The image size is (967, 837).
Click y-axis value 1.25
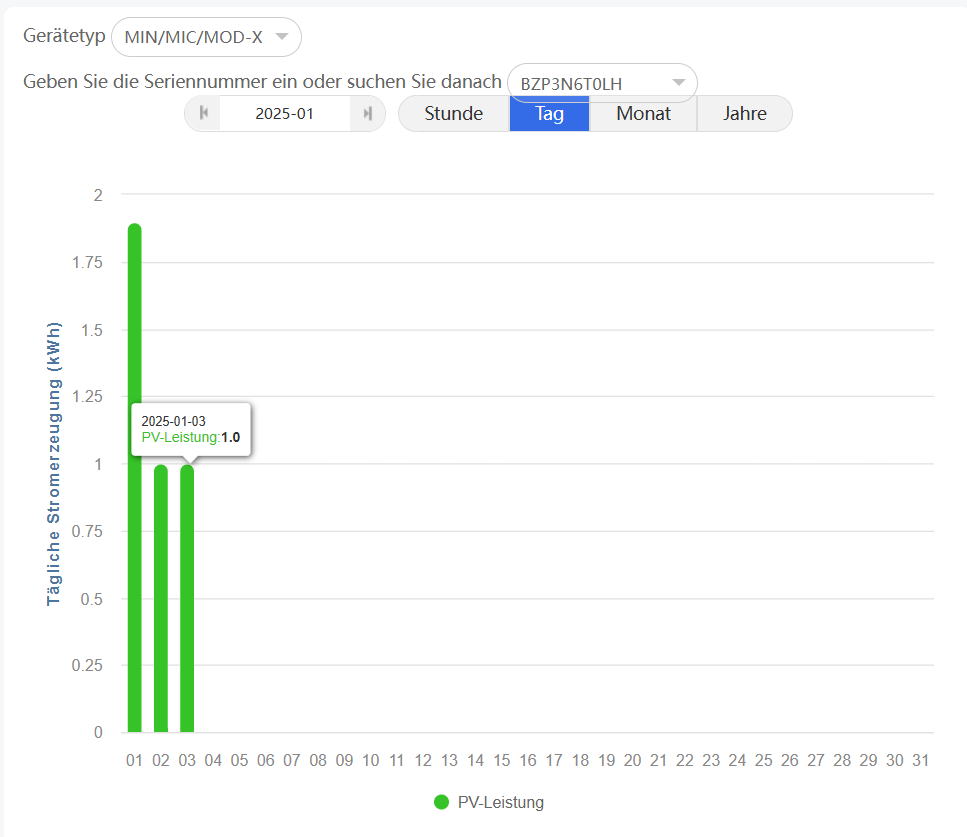tap(88, 397)
